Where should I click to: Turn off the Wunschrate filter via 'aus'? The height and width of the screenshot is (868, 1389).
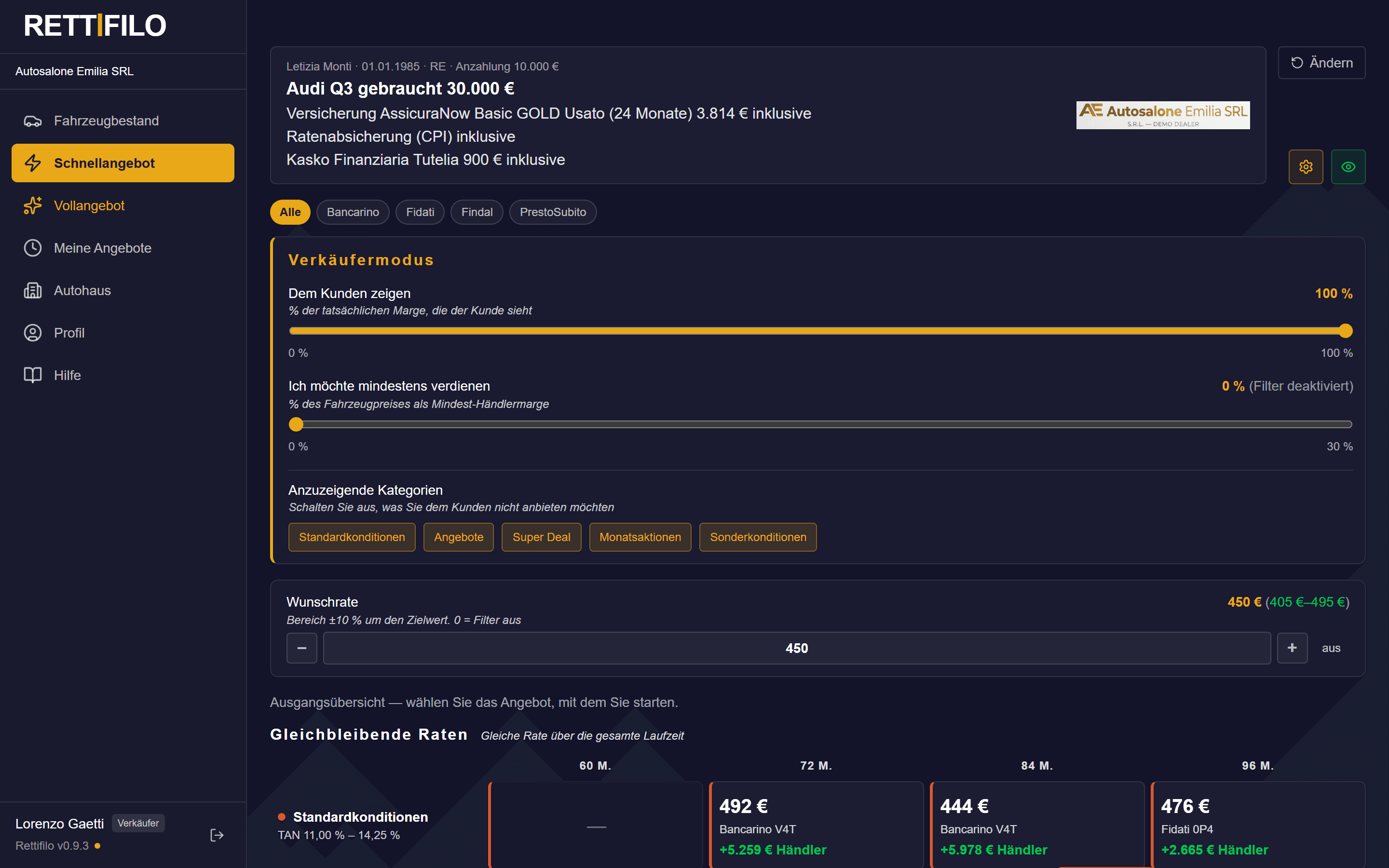(x=1331, y=648)
